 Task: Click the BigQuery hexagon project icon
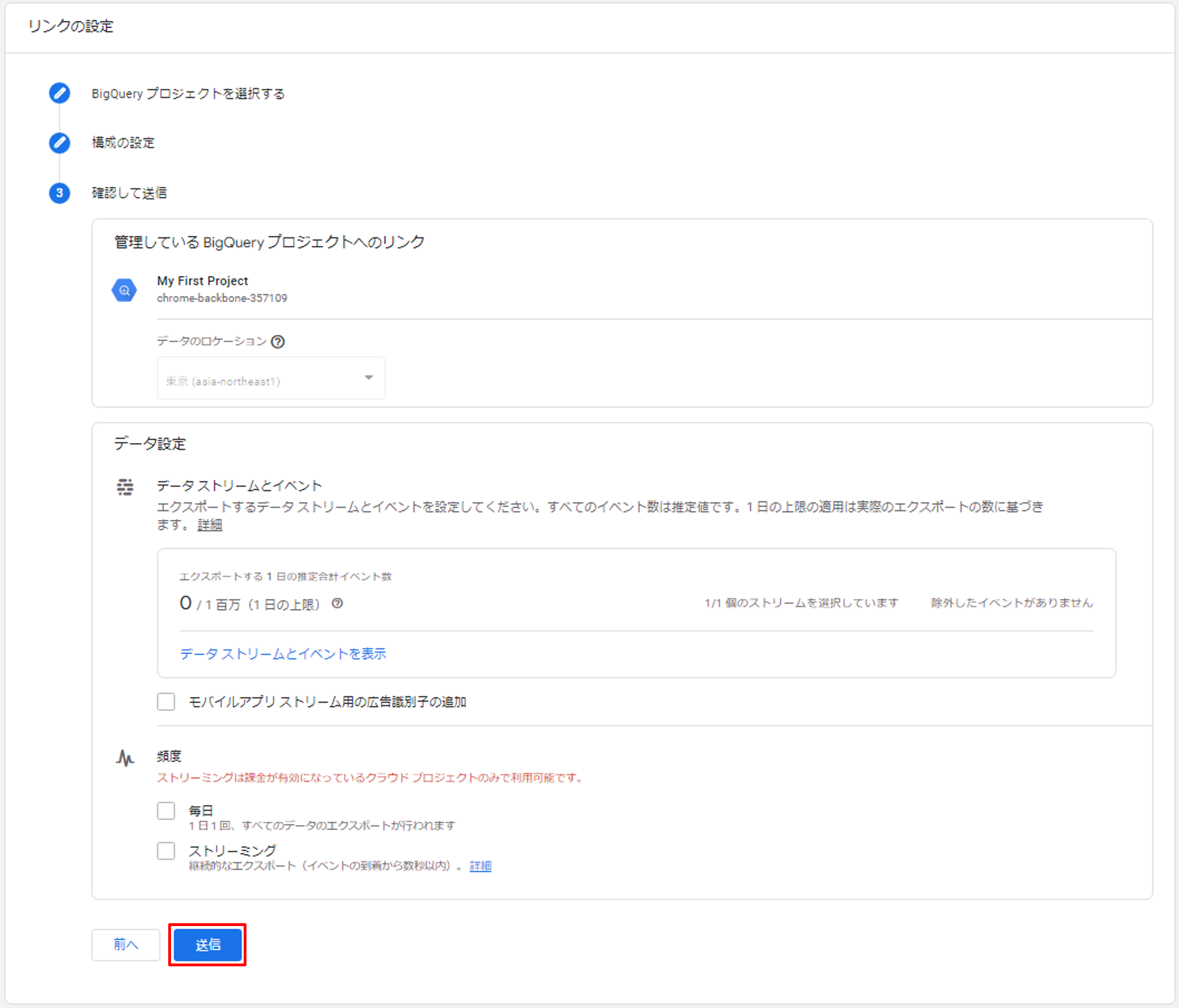coord(124,290)
